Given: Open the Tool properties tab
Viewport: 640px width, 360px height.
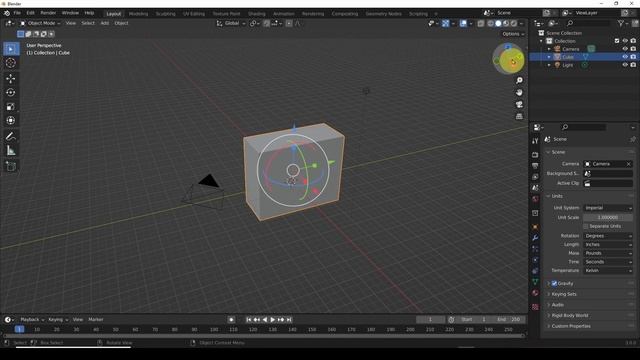Looking at the screenshot, I should (535, 141).
